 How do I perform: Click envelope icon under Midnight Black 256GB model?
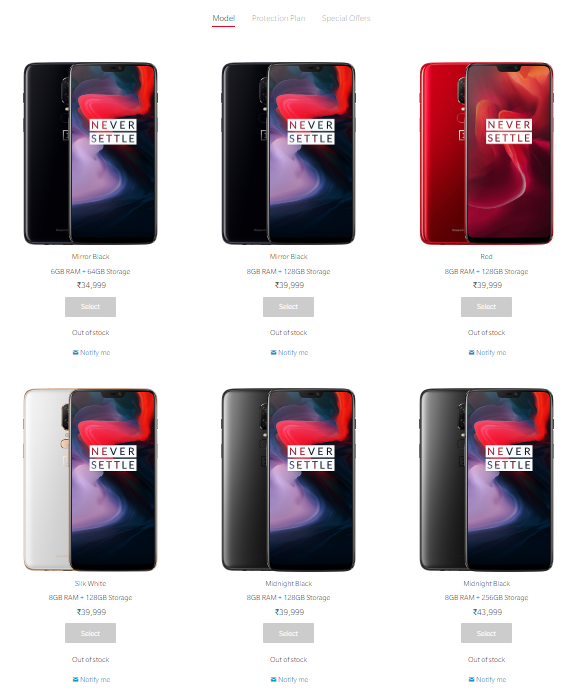click(x=472, y=679)
